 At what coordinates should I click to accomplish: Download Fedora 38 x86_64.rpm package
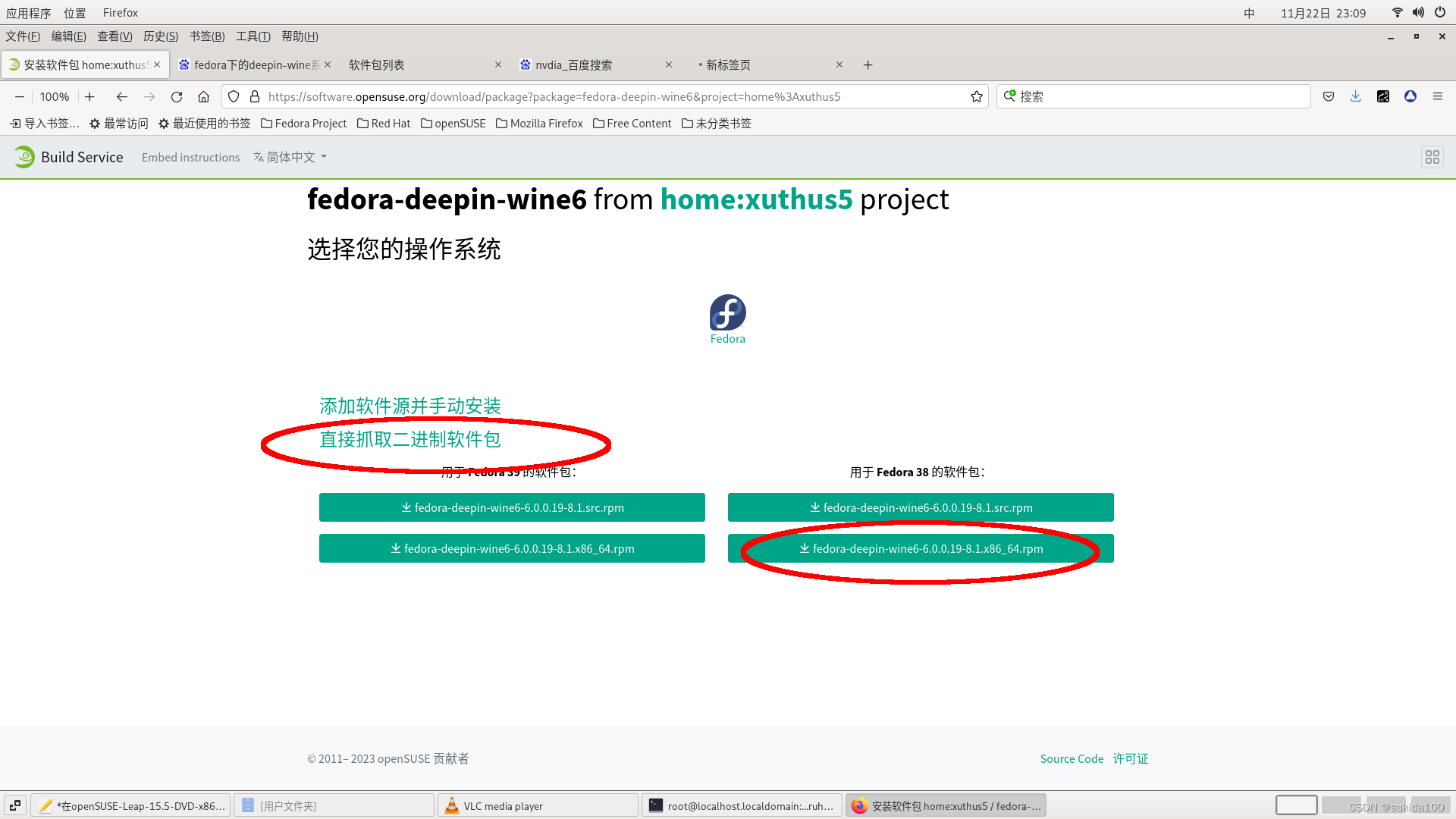click(921, 548)
